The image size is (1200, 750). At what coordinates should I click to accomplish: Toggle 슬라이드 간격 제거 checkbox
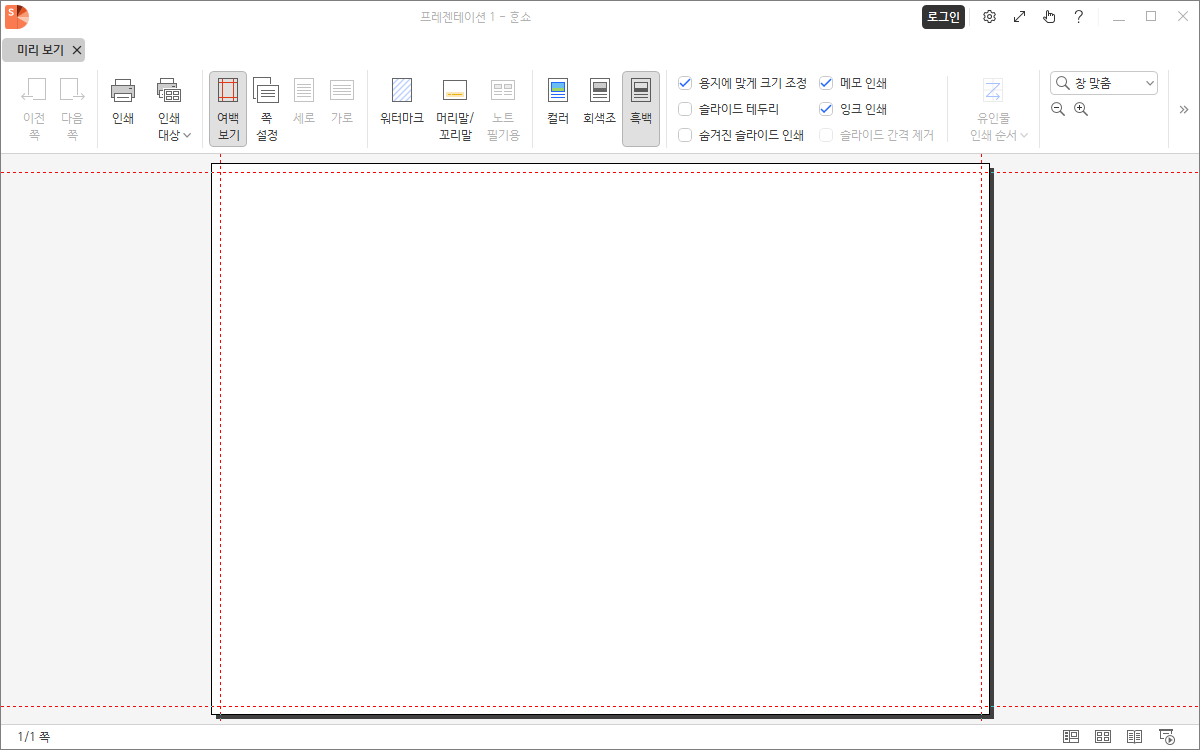click(826, 135)
